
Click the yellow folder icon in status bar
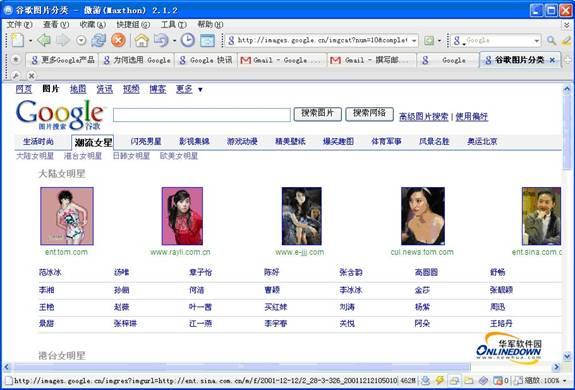468,381
